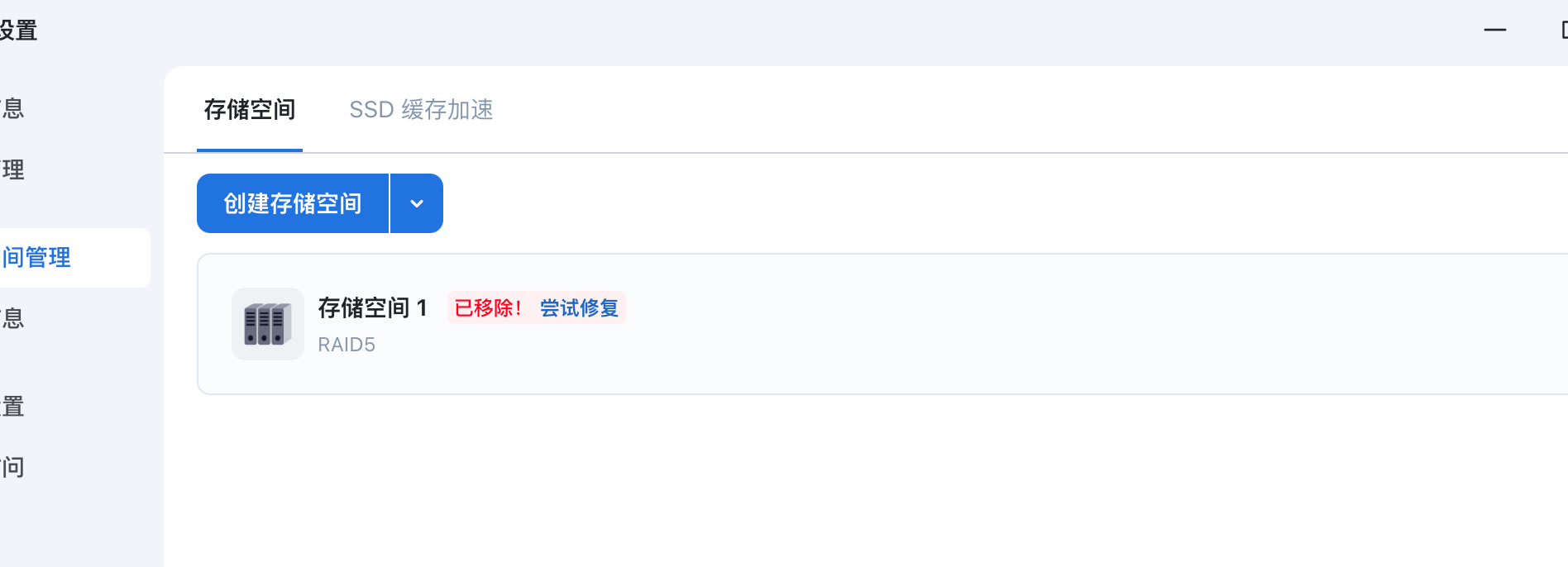Click the RAID disk array icon
1568x567 pixels.
[267, 324]
